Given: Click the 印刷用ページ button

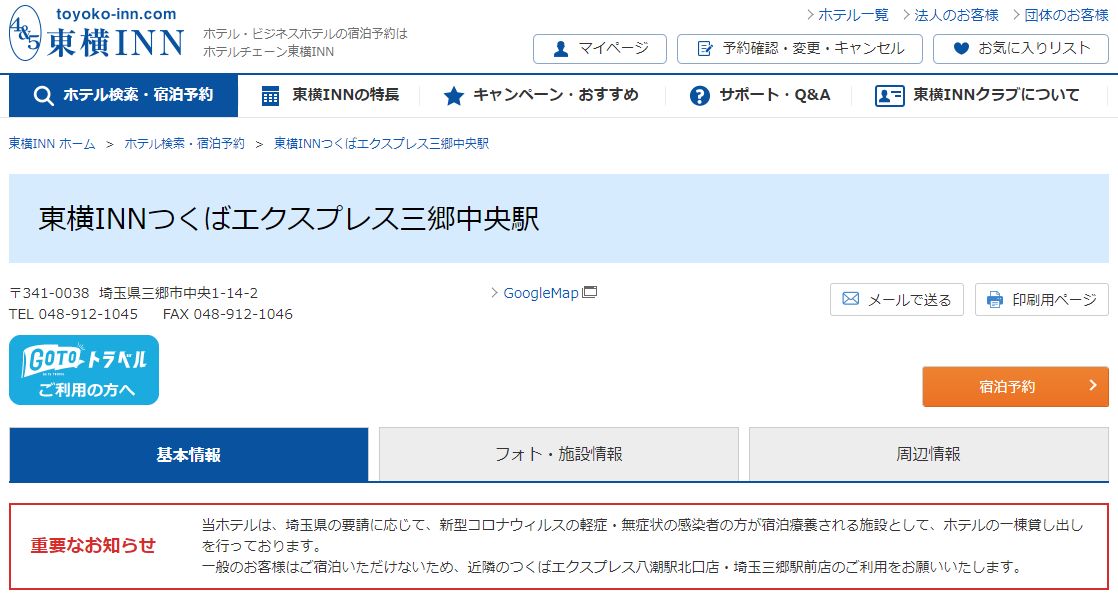Looking at the screenshot, I should click(x=1042, y=300).
